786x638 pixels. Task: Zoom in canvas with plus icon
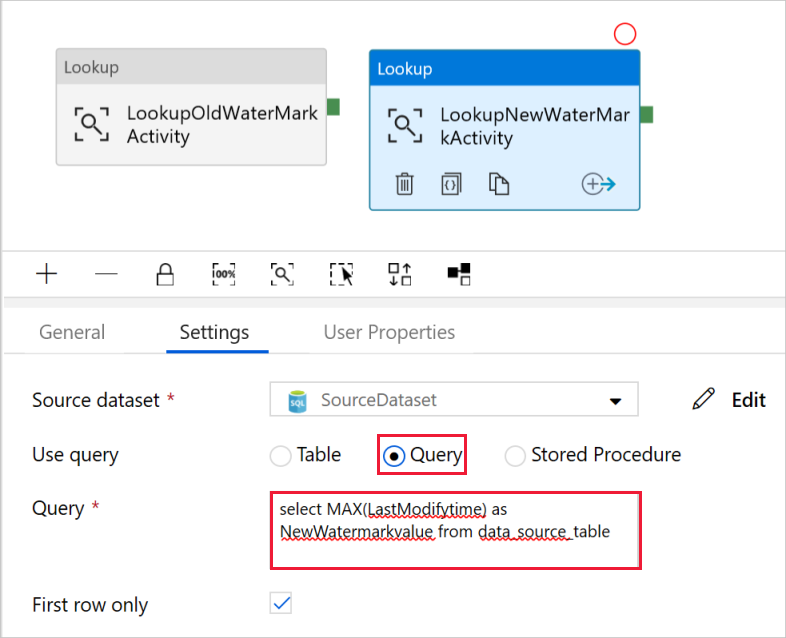(x=47, y=274)
